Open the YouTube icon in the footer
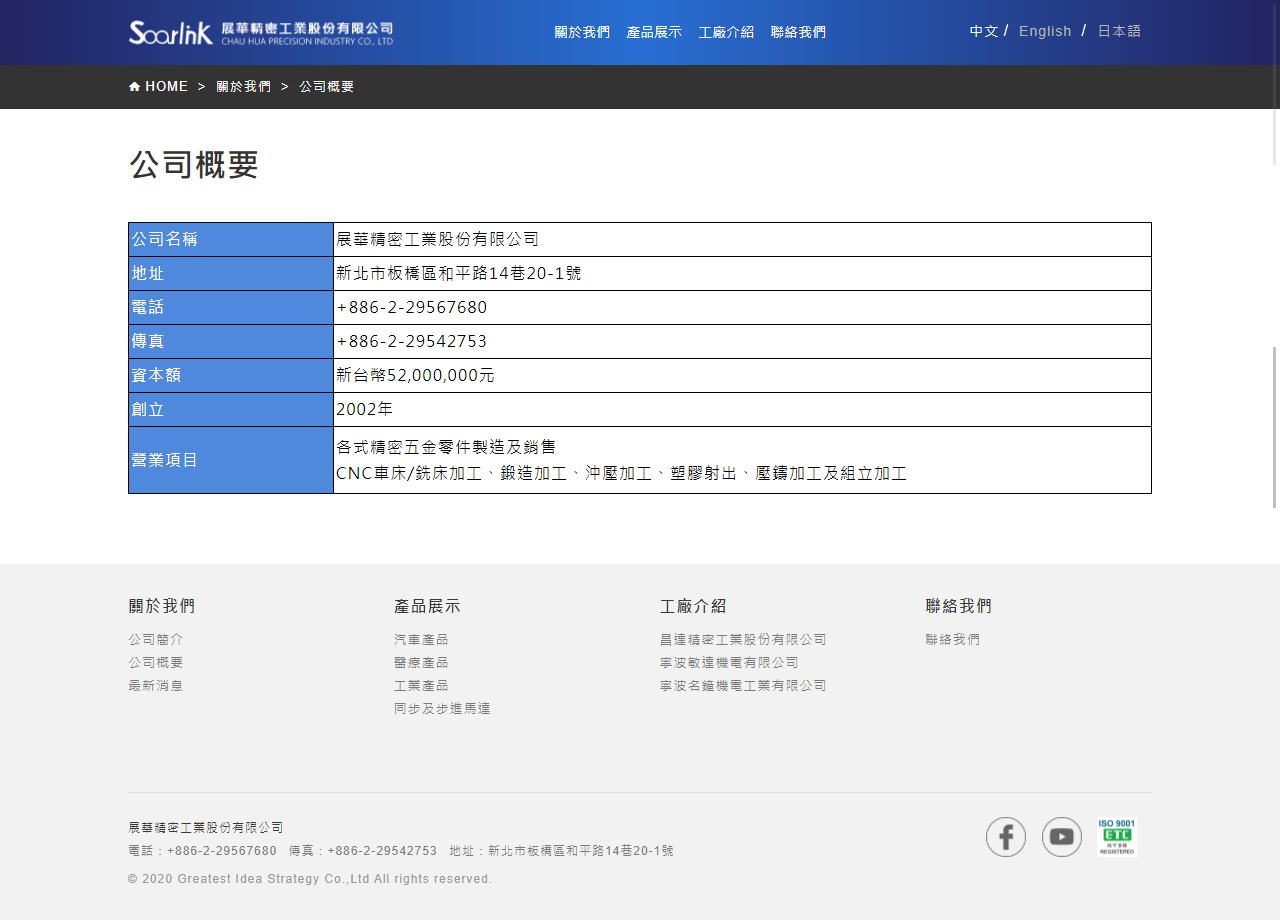Image resolution: width=1280 pixels, height=920 pixels. (x=1062, y=837)
